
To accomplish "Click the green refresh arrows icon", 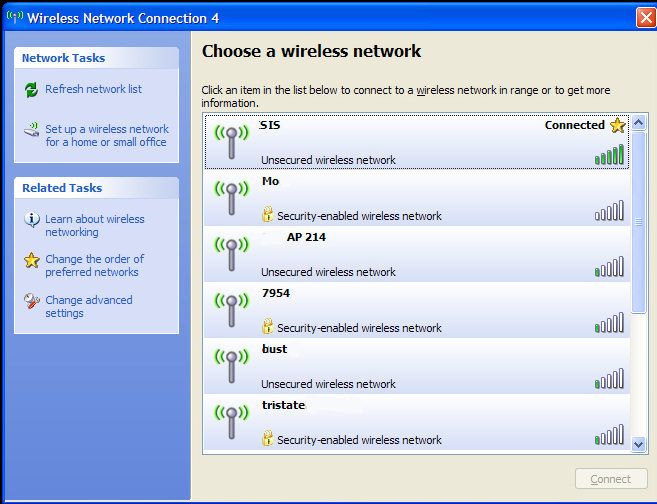I will click(31, 89).
